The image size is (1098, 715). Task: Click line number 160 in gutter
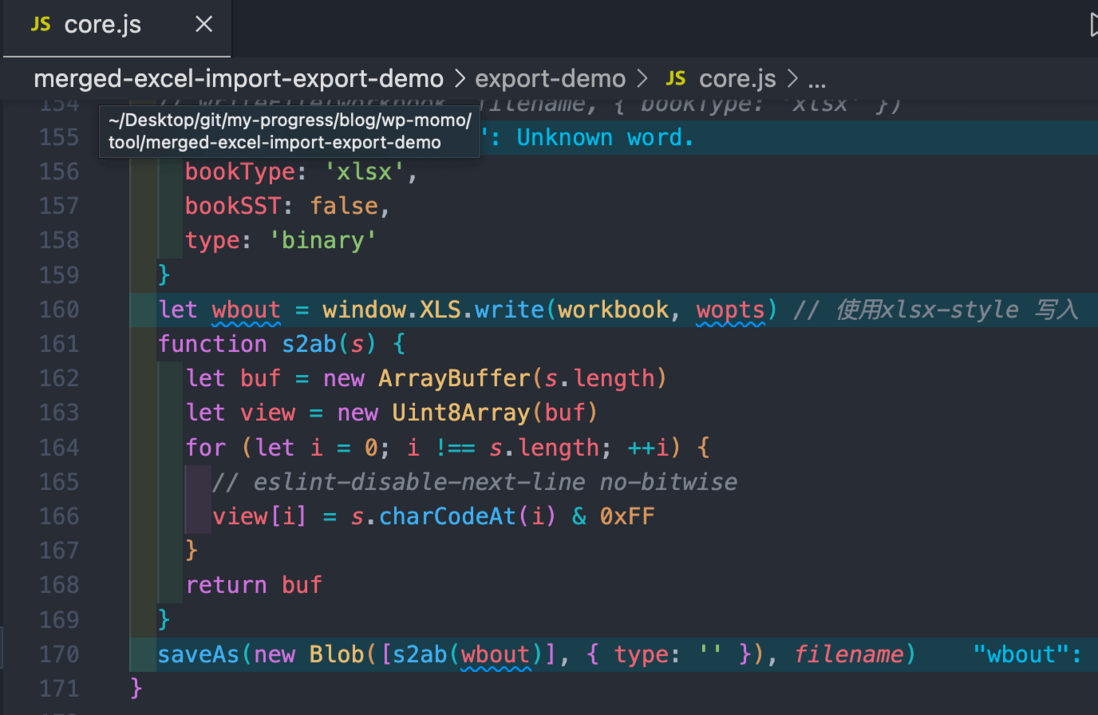point(59,310)
